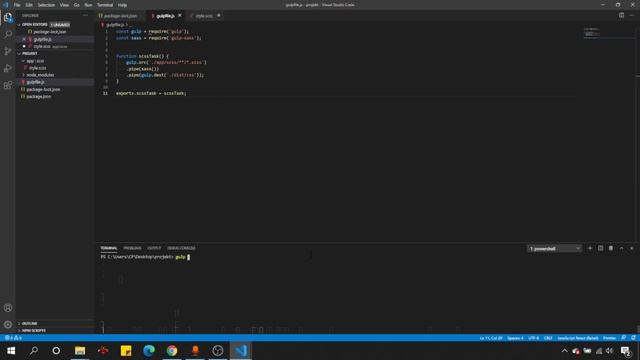
Task: Click Prettier in status bar
Action: point(609,338)
